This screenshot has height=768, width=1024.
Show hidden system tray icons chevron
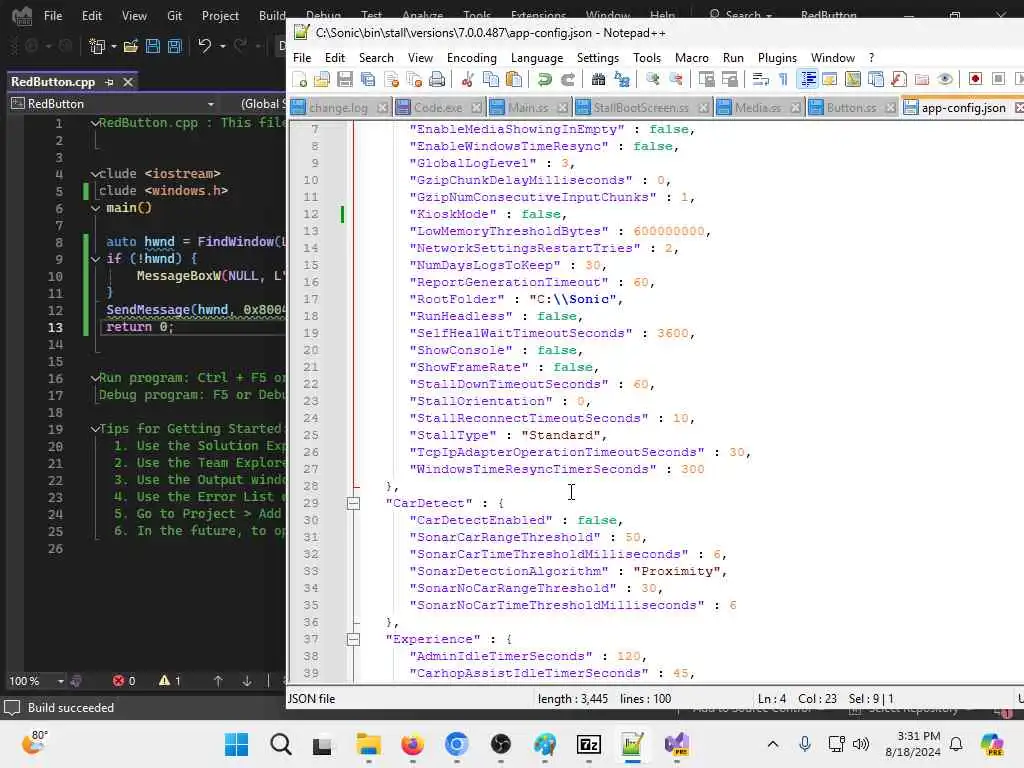(x=773, y=744)
